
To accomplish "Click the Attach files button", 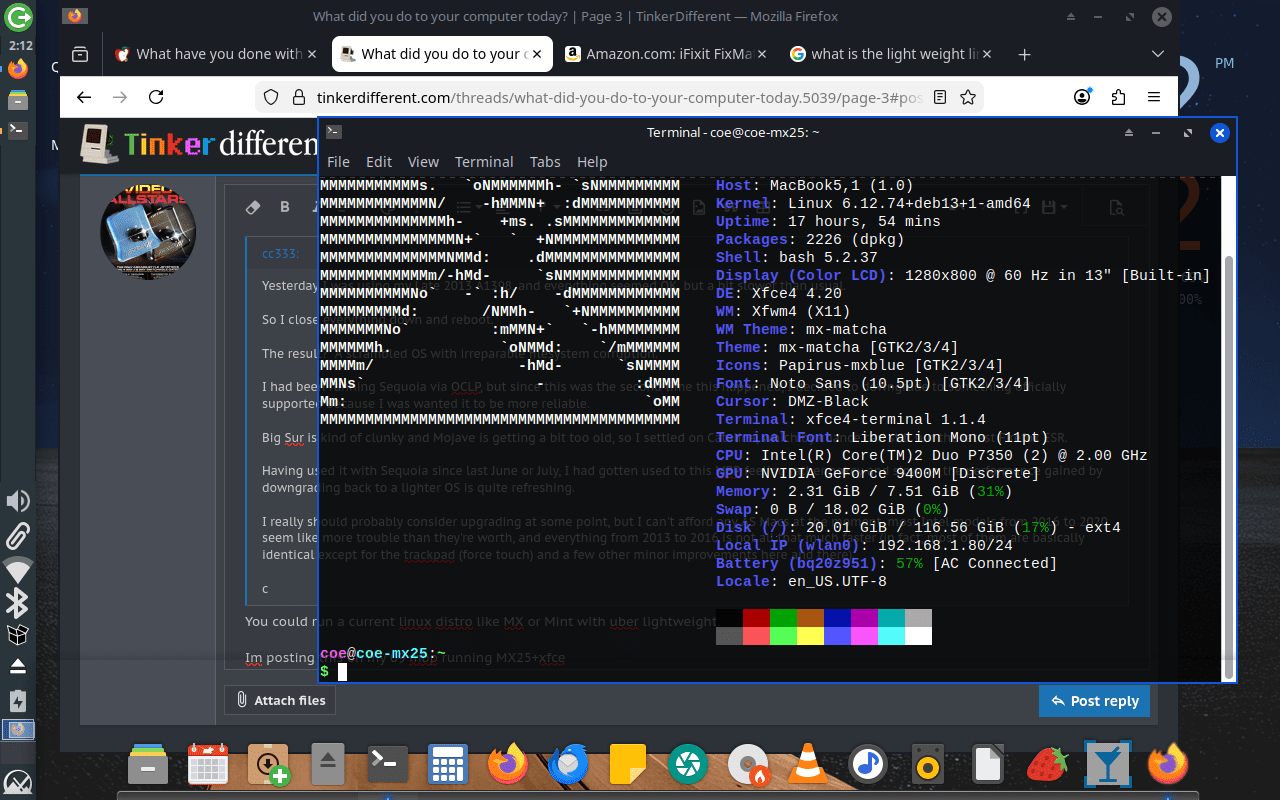I will (280, 701).
